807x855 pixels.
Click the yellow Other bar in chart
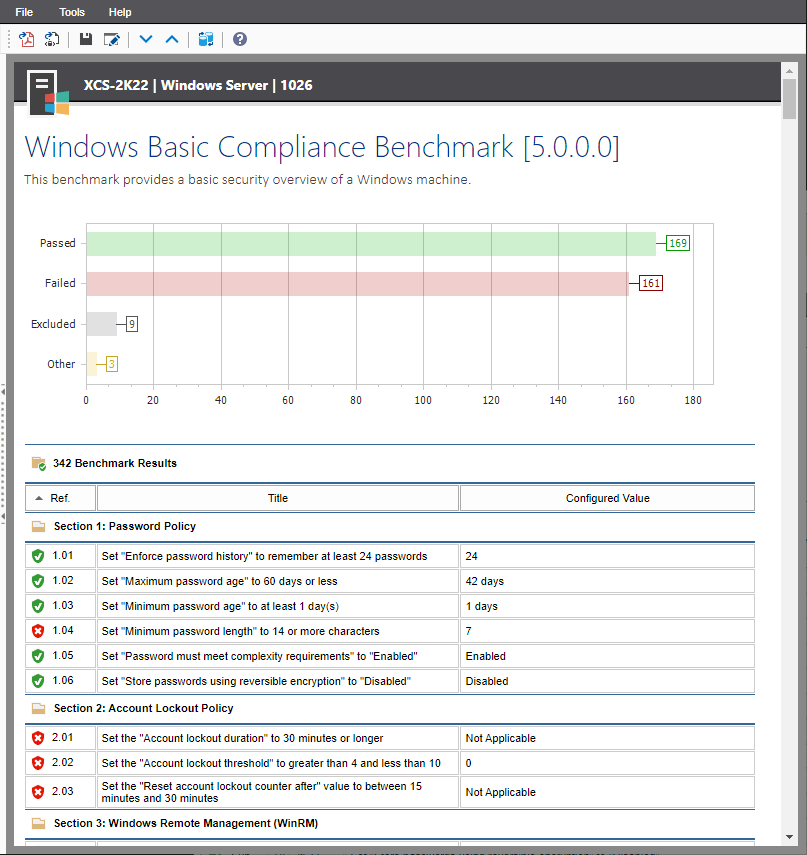(92, 364)
